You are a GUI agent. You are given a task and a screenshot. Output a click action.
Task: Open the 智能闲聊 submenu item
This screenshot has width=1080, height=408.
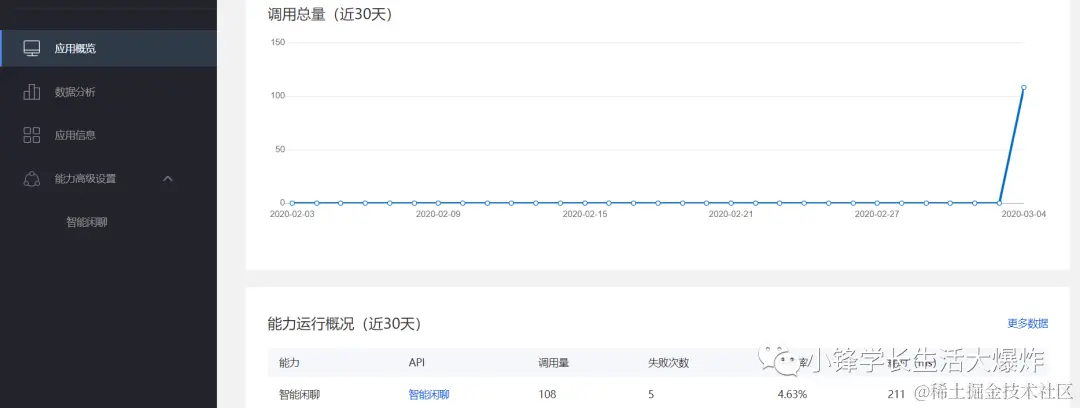click(x=87, y=222)
